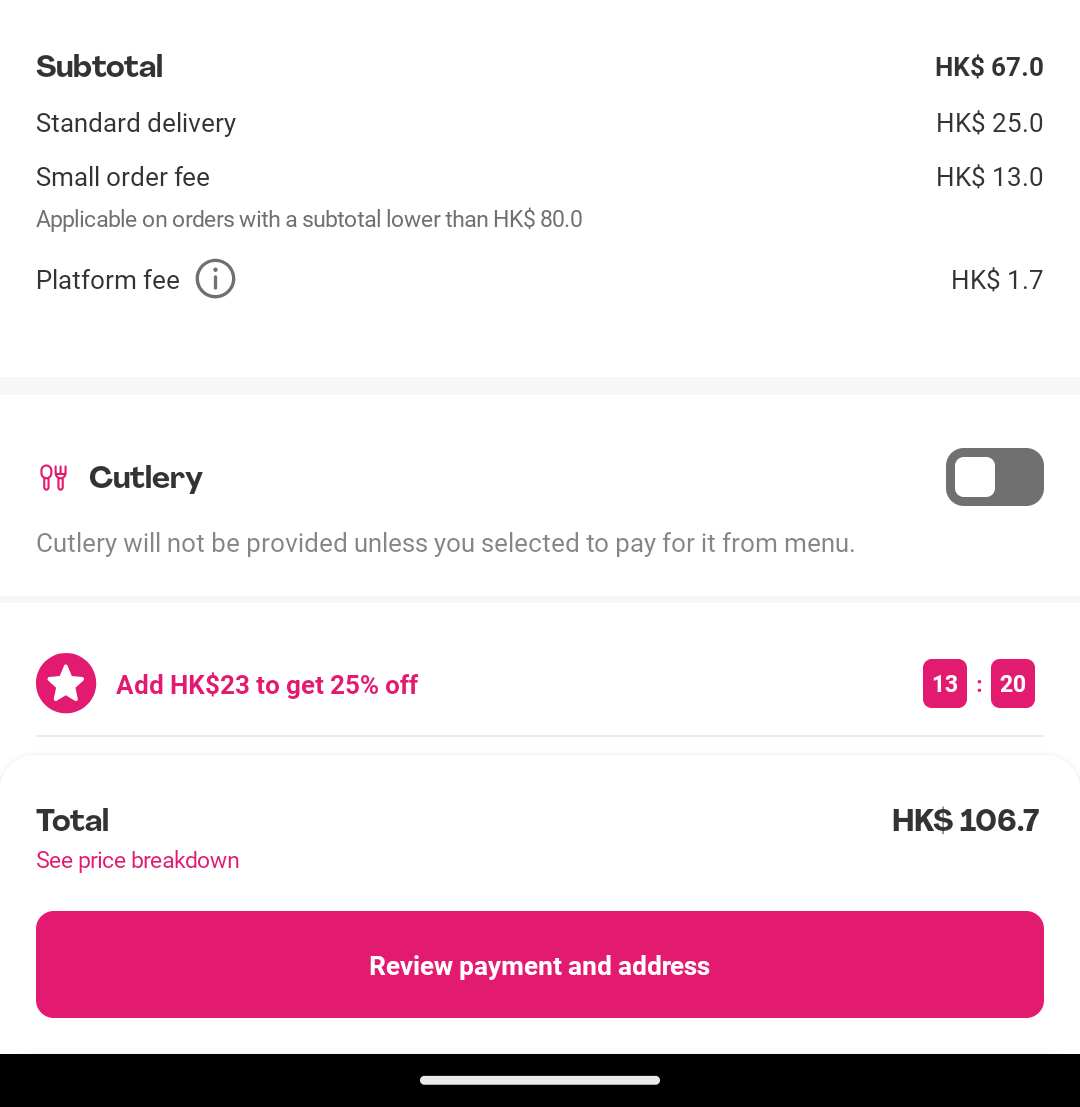Tap the subtotal lower than HK$ 80.0 note
This screenshot has width=1080, height=1107.
(x=309, y=220)
